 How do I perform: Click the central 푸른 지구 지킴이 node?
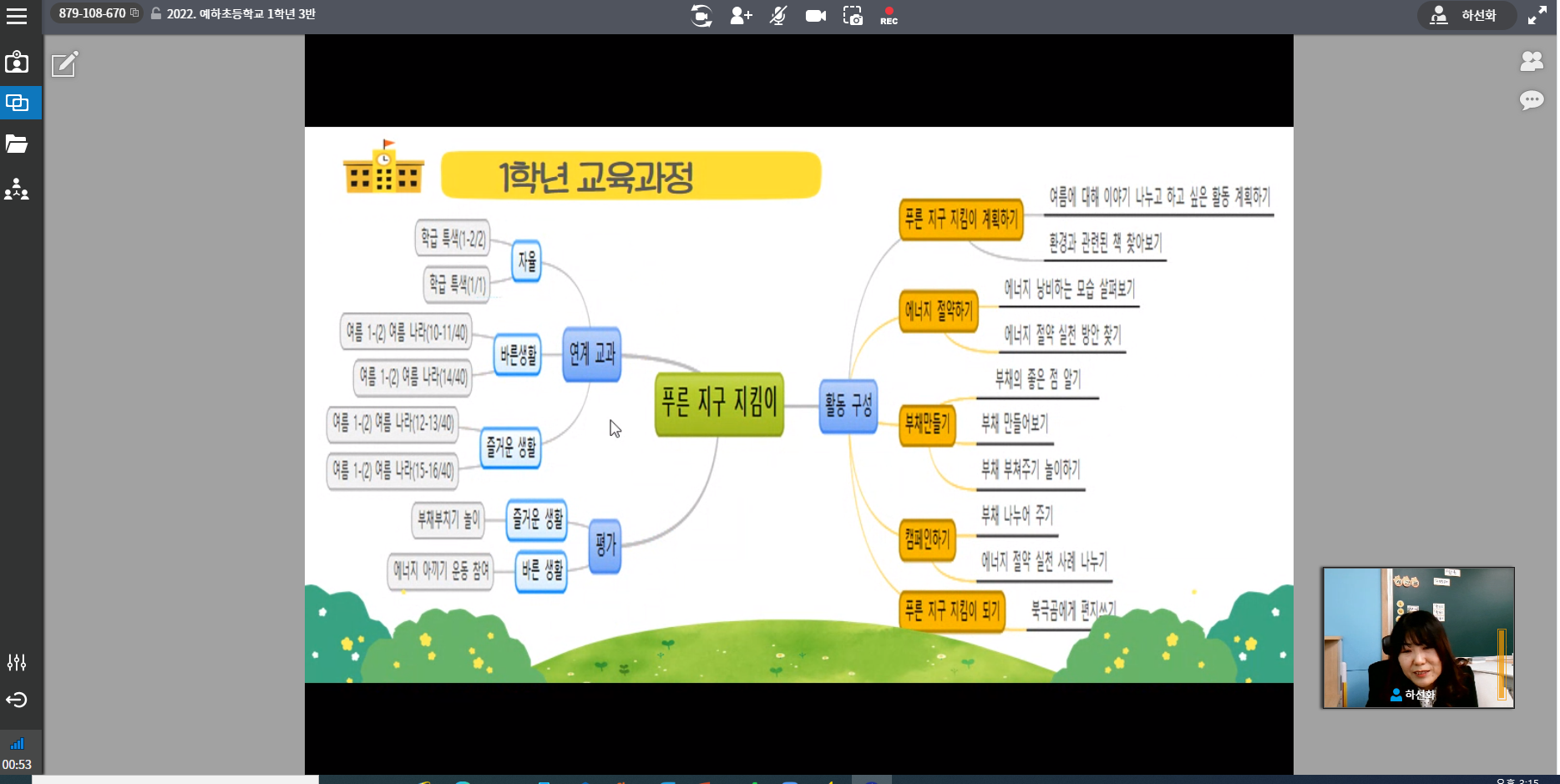click(x=719, y=403)
